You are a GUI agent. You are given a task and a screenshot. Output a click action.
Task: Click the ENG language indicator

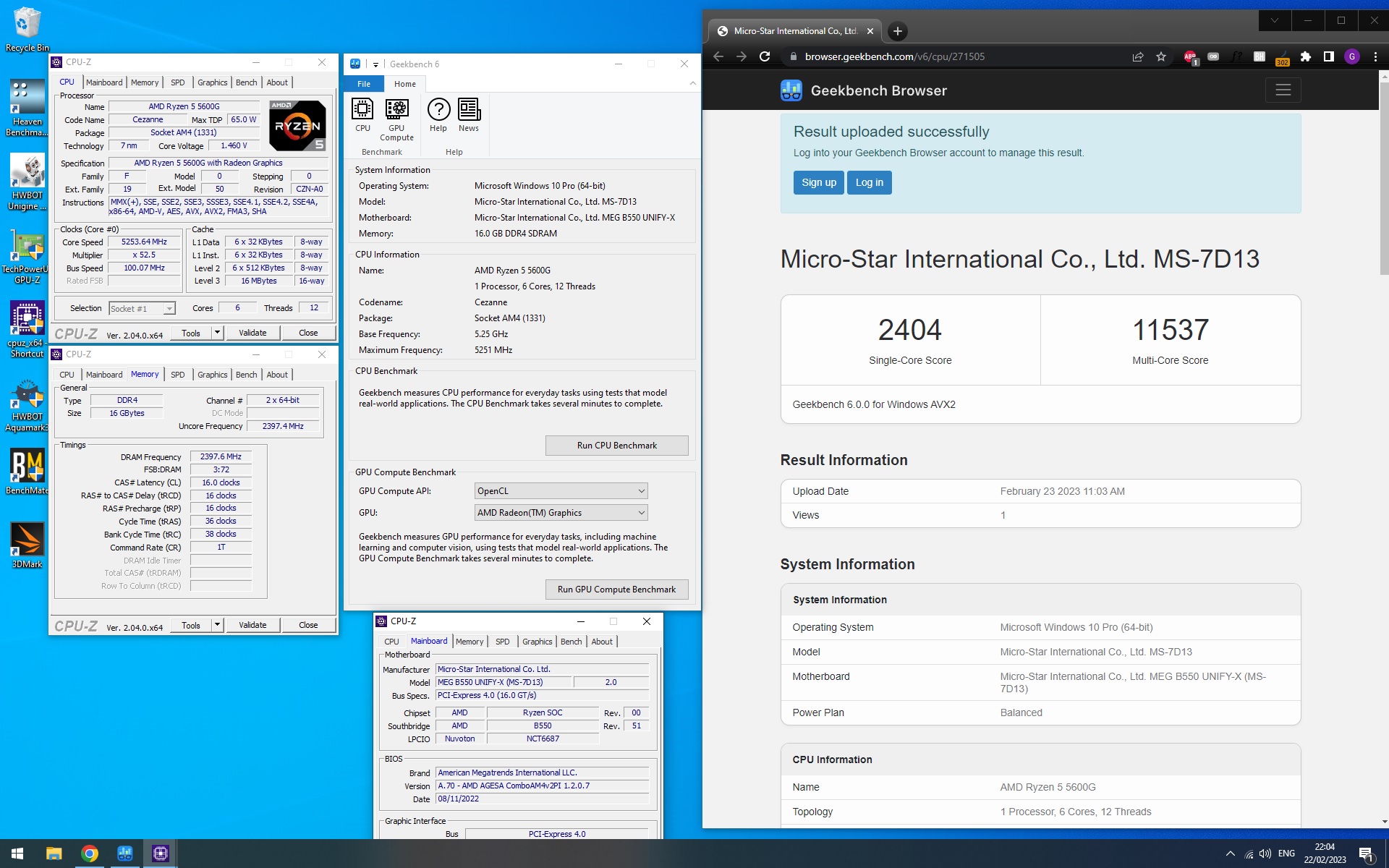coord(1286,854)
